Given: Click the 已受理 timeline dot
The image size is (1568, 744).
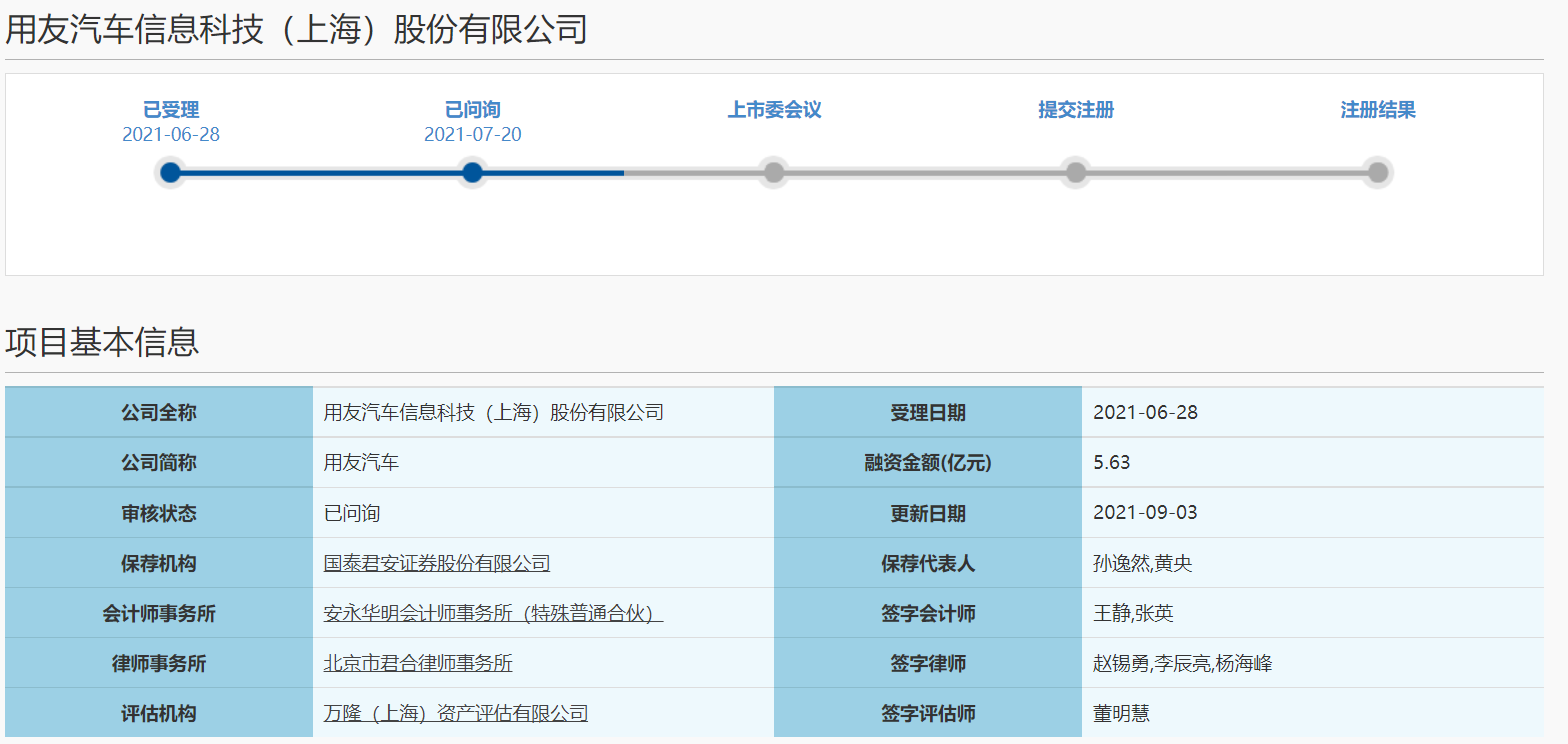Looking at the screenshot, I should pyautogui.click(x=171, y=173).
